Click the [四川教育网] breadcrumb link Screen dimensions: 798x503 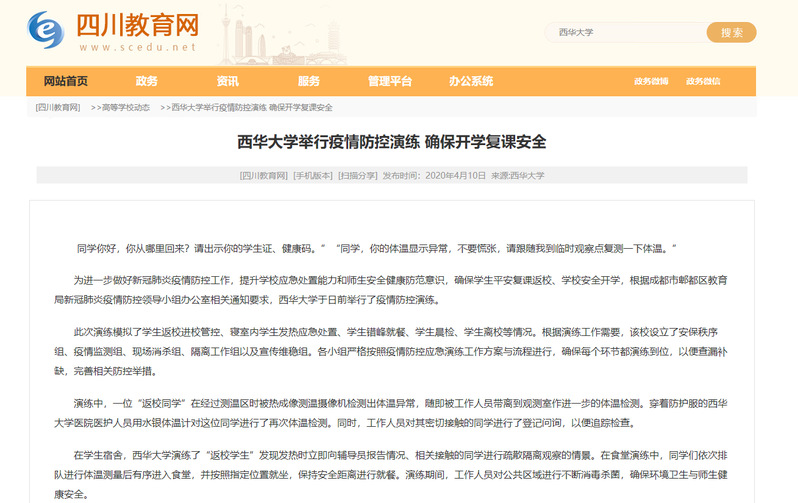coord(58,107)
